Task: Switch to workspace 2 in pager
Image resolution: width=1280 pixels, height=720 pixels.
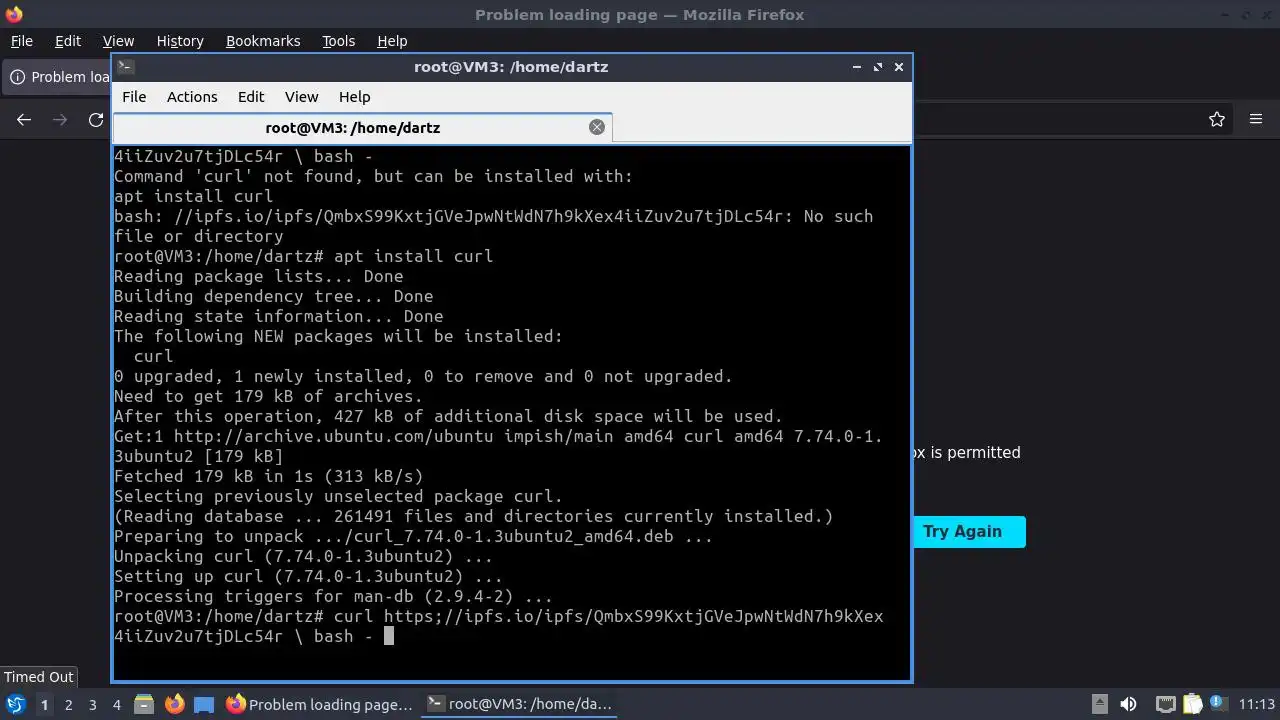Action: [68, 704]
